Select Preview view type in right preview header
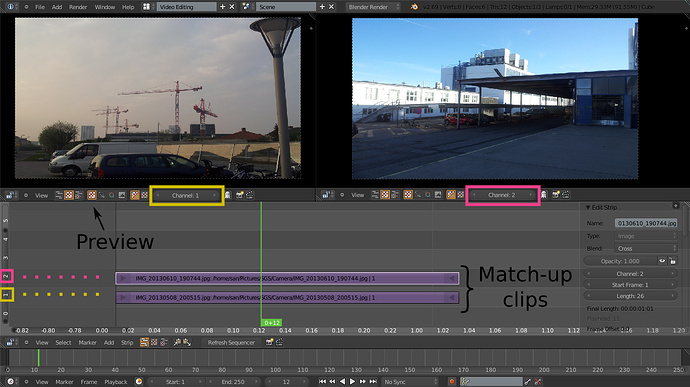 [385, 195]
